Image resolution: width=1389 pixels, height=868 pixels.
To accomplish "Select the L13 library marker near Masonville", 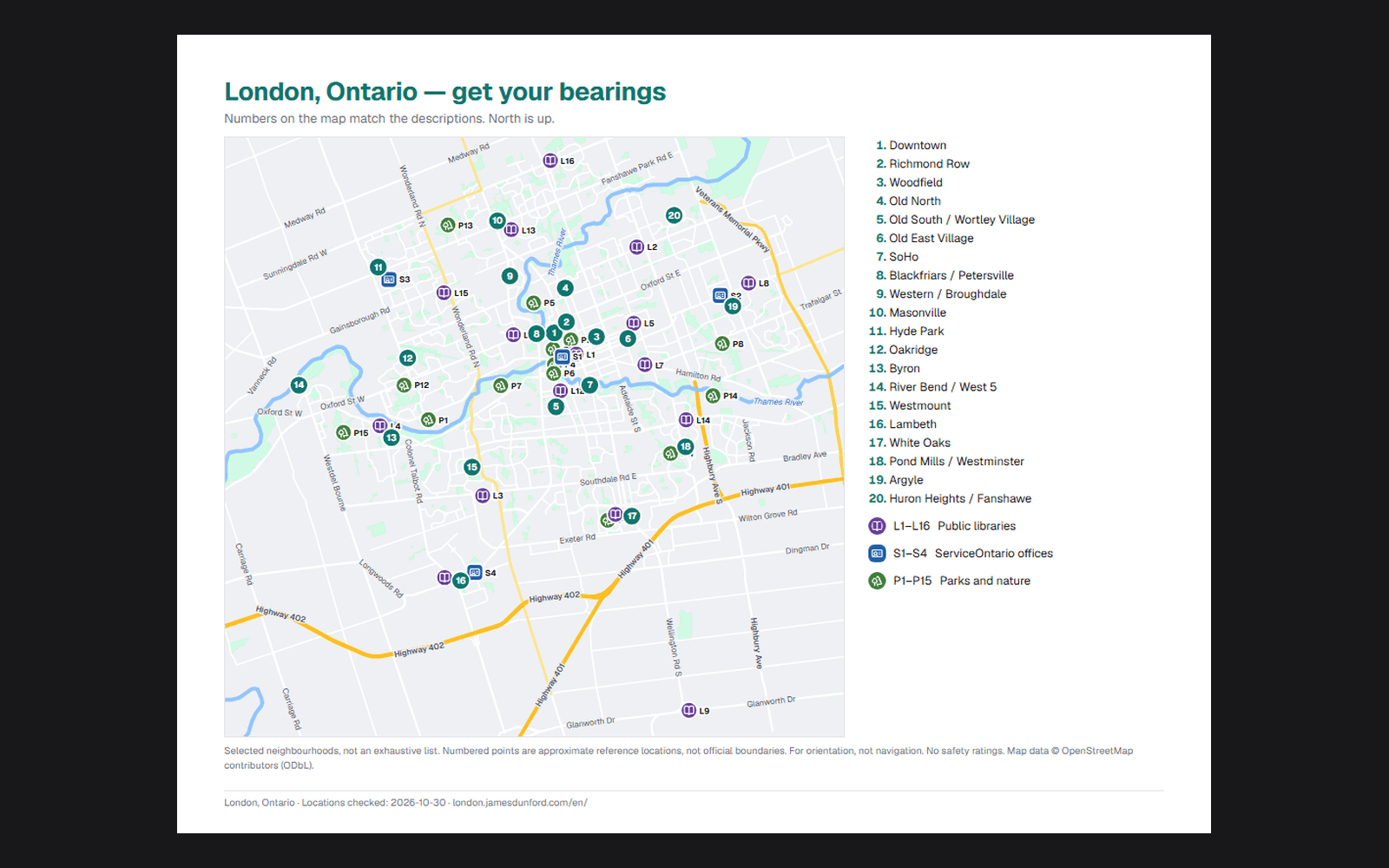I will pyautogui.click(x=511, y=230).
